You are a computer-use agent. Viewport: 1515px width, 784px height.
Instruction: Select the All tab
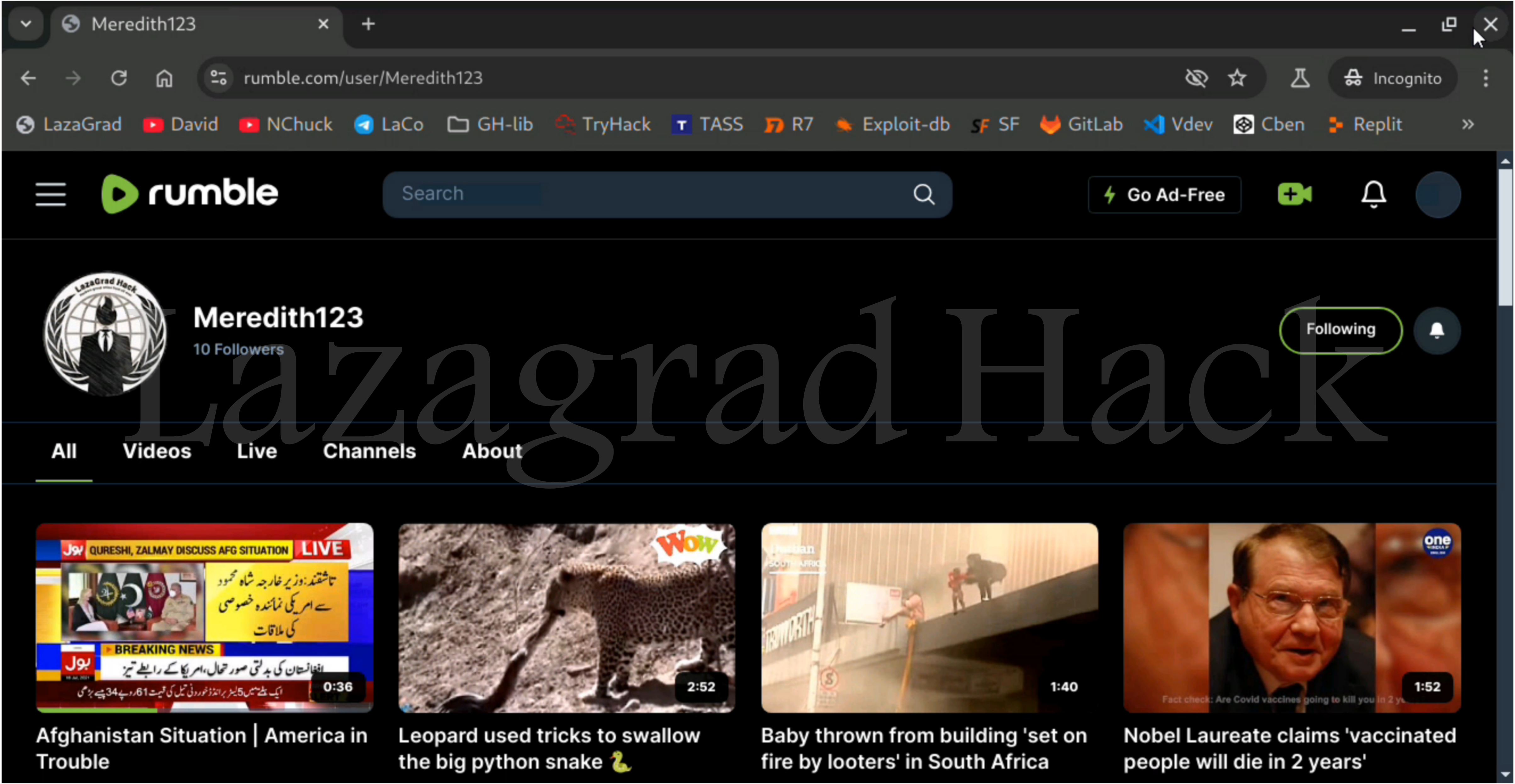point(64,451)
